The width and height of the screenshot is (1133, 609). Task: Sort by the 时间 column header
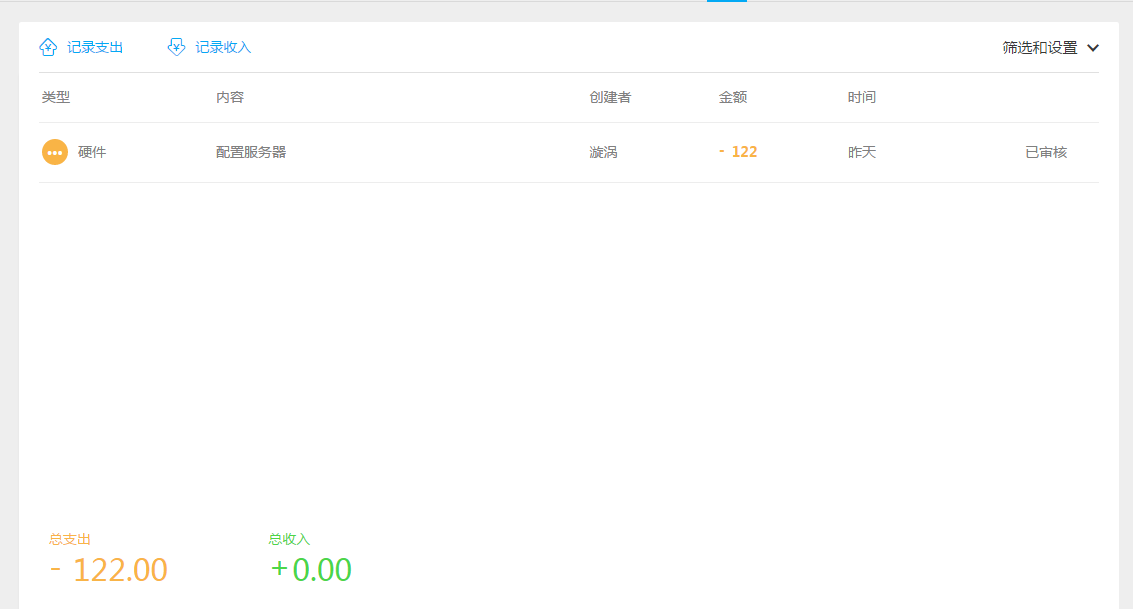click(862, 97)
